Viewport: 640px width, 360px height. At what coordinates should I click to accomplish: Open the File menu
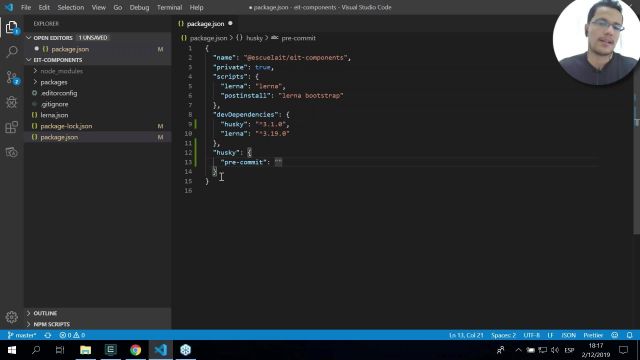click(26, 7)
